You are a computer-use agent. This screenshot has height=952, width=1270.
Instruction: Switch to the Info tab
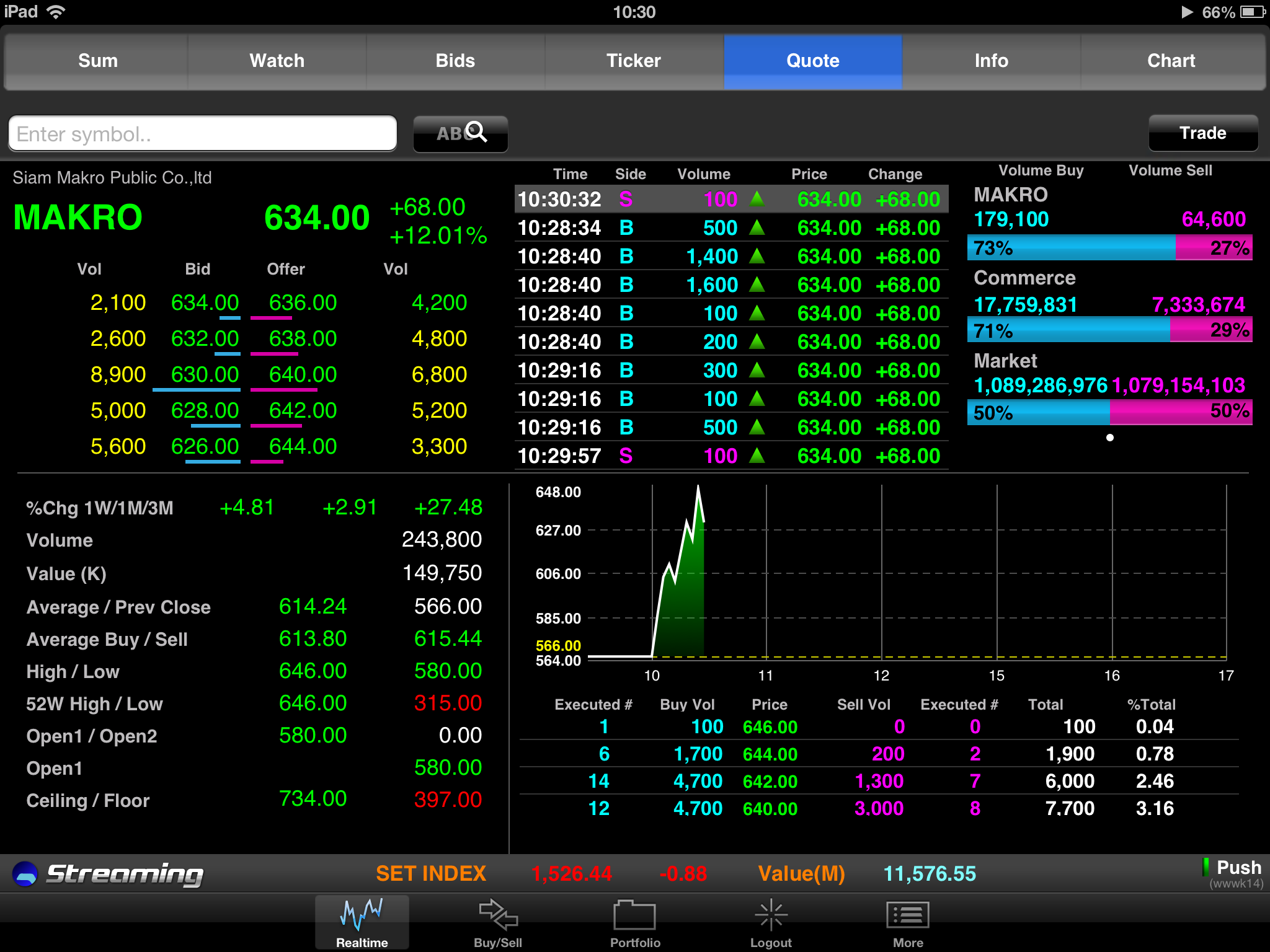click(x=991, y=61)
